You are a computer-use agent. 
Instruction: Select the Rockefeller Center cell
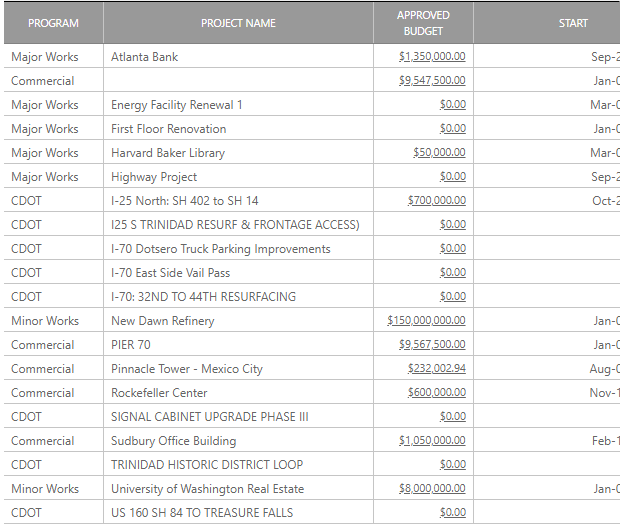[238, 393]
